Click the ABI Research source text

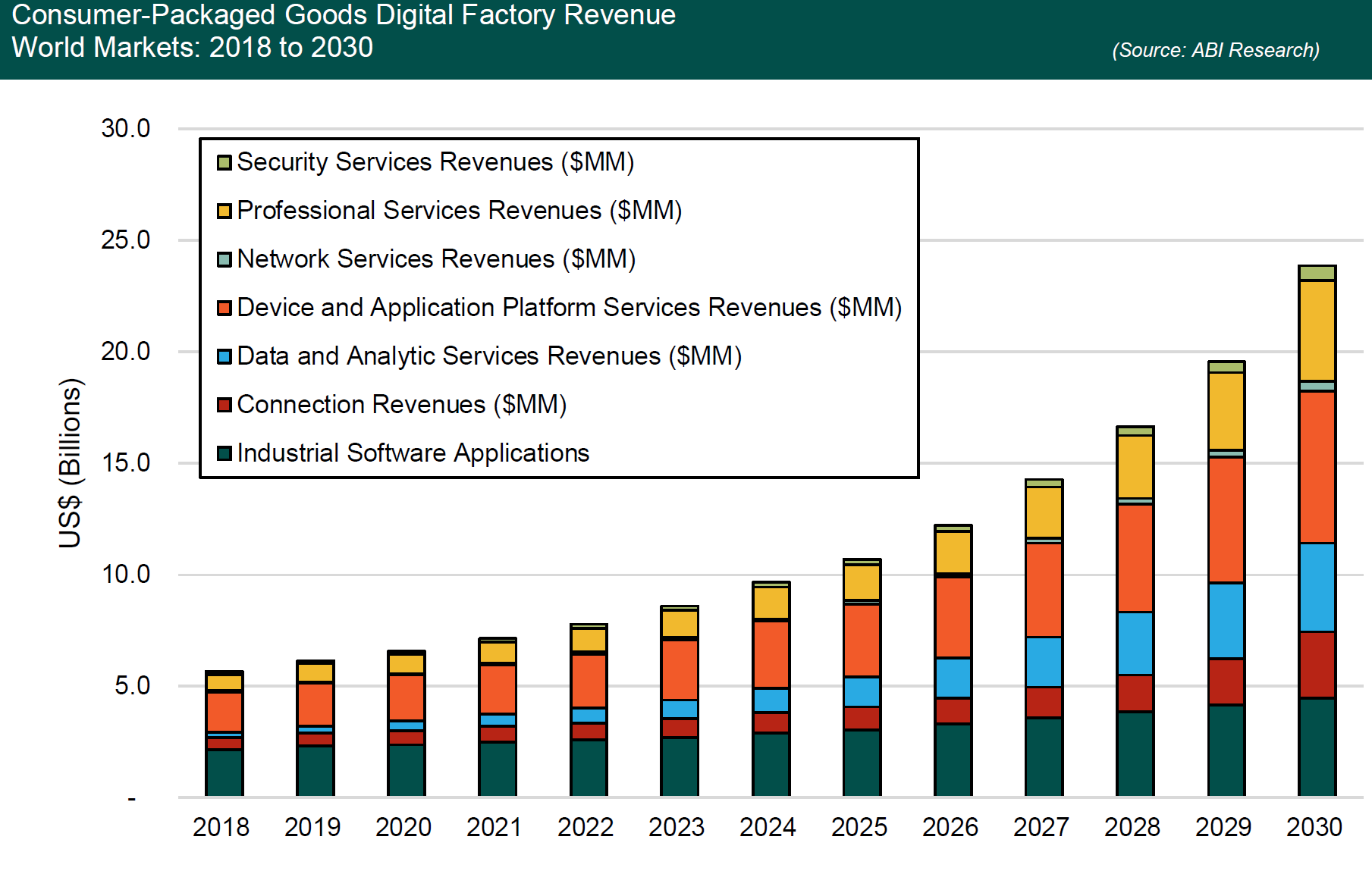tap(1215, 50)
